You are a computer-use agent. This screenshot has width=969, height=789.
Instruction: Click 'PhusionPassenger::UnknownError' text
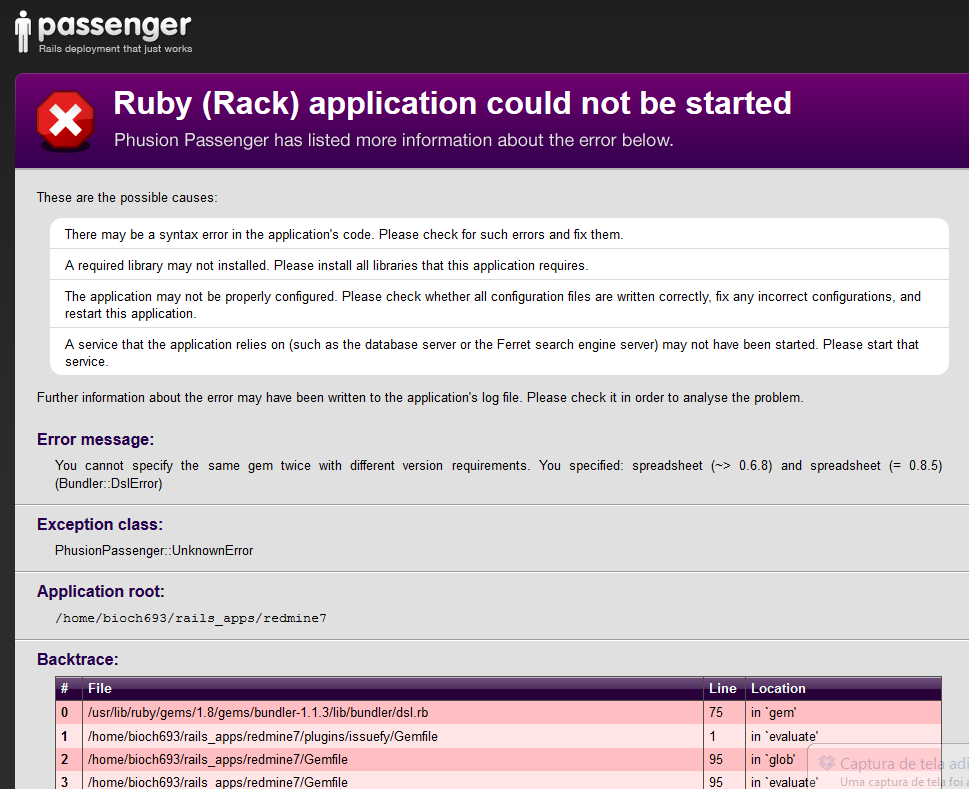point(154,551)
